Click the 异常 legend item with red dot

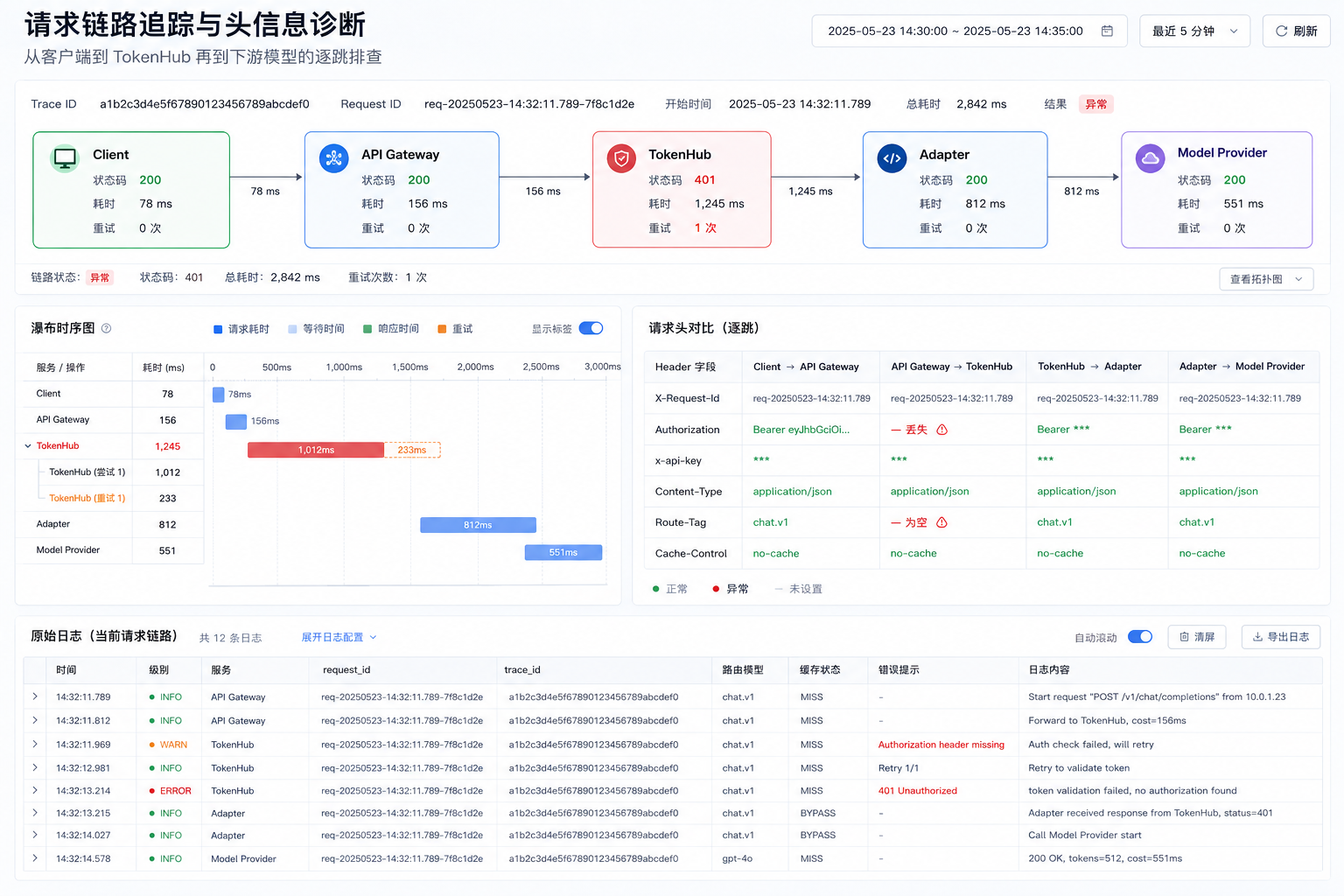pyautogui.click(x=731, y=589)
